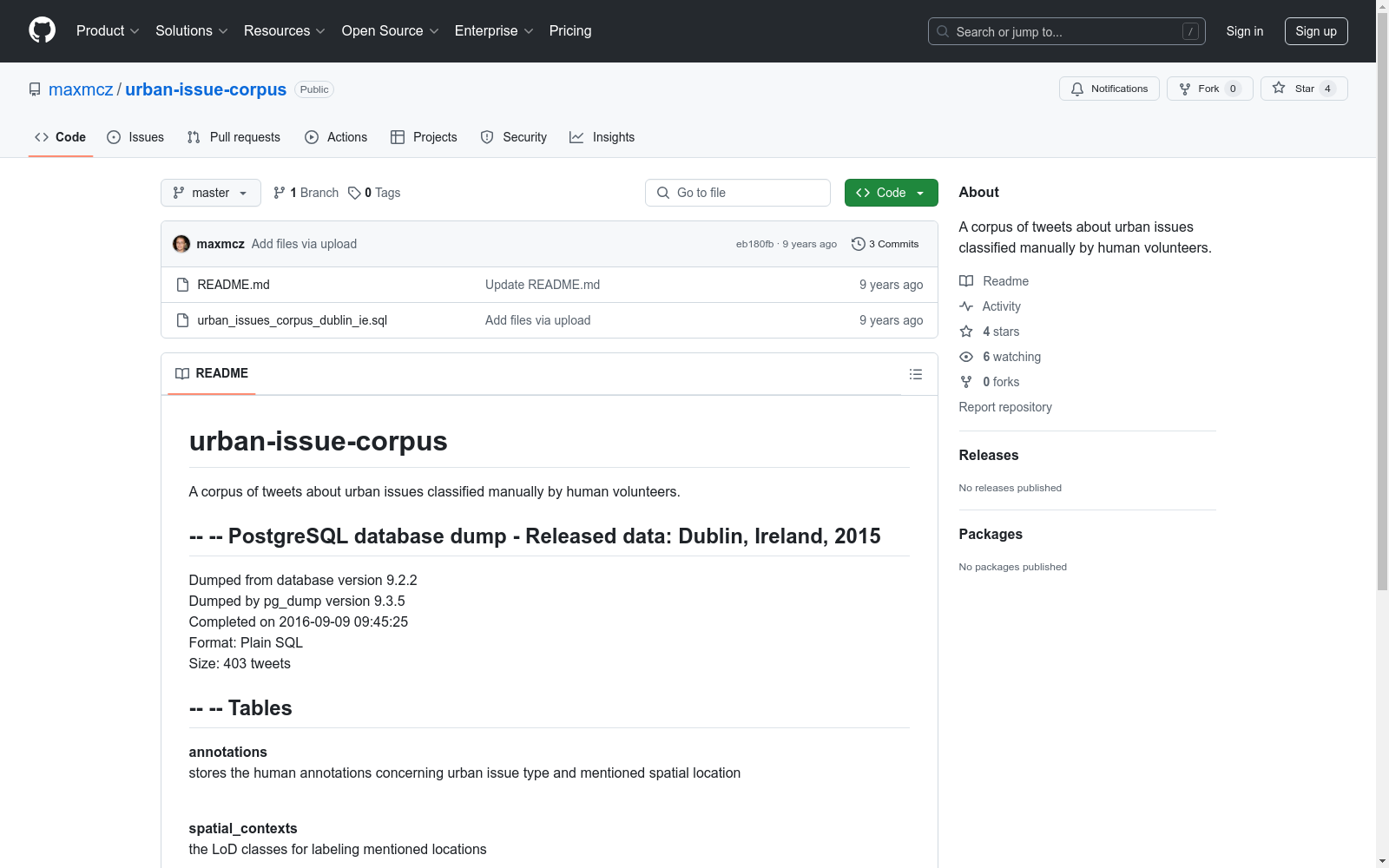
Task: Open the Releases section heading
Action: pyautogui.click(x=989, y=455)
